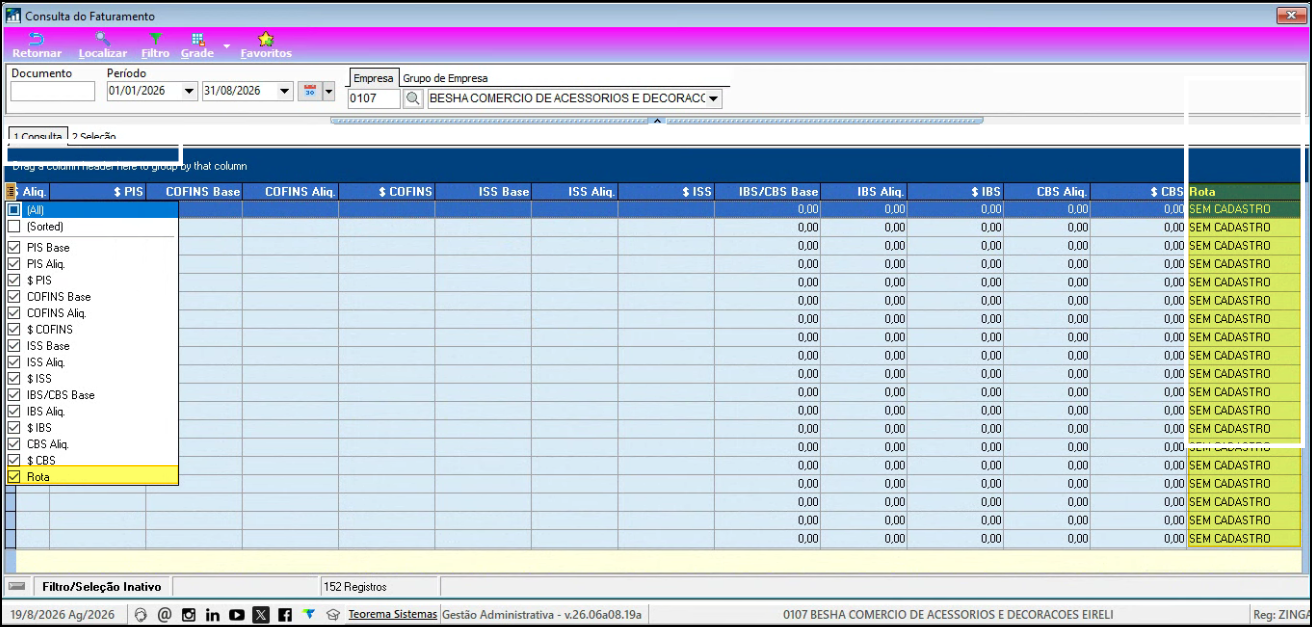1312x627 pixels.
Task: Open the YouTube icon in status bar
Action: tap(237, 614)
